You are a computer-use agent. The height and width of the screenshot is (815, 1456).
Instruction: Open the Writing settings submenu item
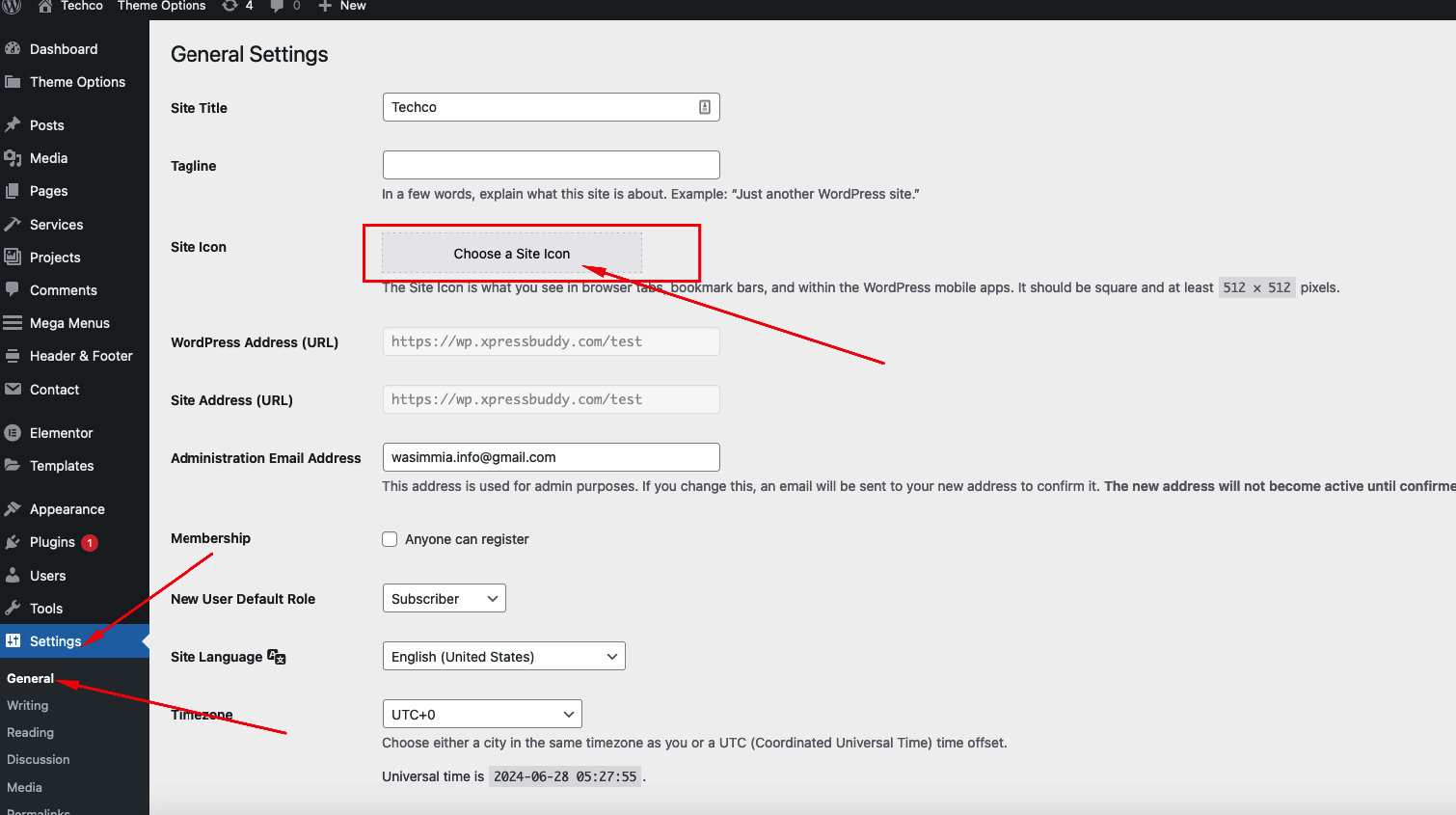tap(27, 706)
